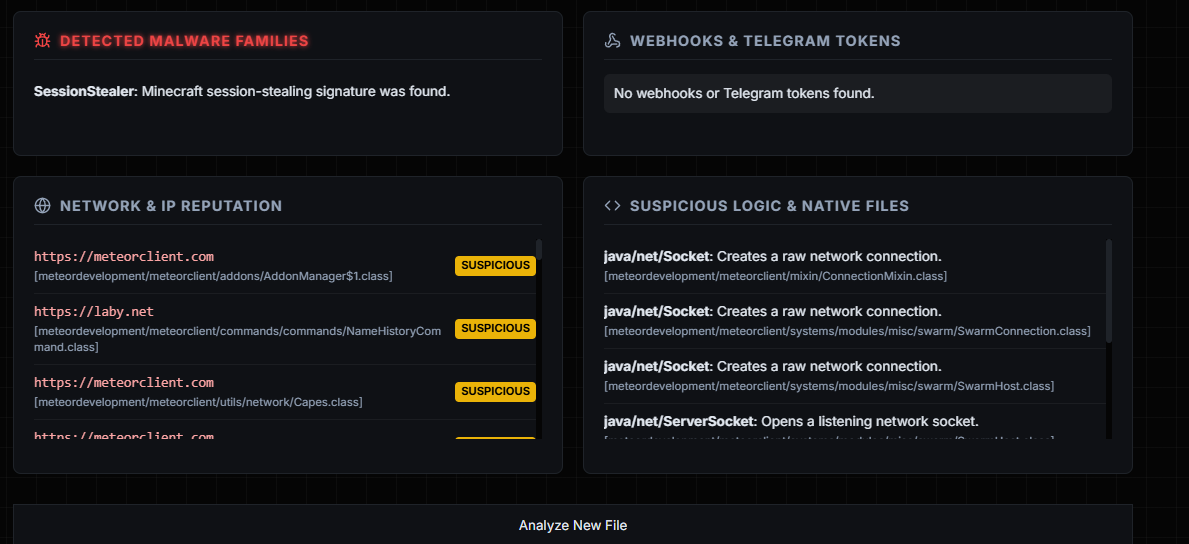This screenshot has height=544, width=1189.
Task: Click the SUSPICIOUS badge for Capes.class
Action: [x=495, y=391]
